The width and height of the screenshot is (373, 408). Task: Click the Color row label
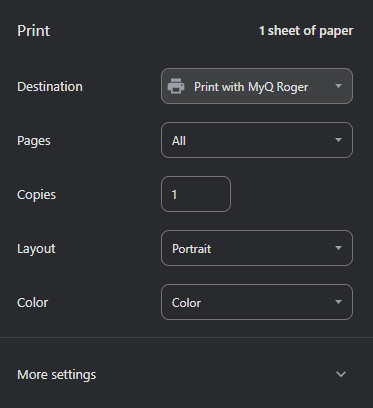(33, 303)
